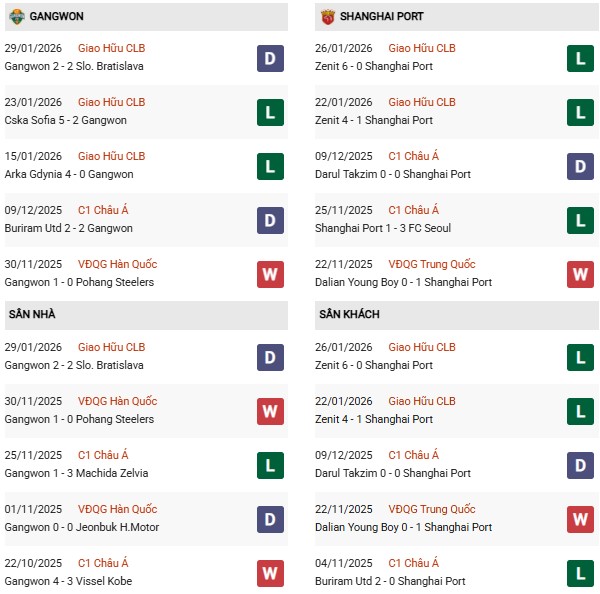Open Gangwon 1 - 3 Machida Zelvia result
Screen dimensions: 600x594
73,473
